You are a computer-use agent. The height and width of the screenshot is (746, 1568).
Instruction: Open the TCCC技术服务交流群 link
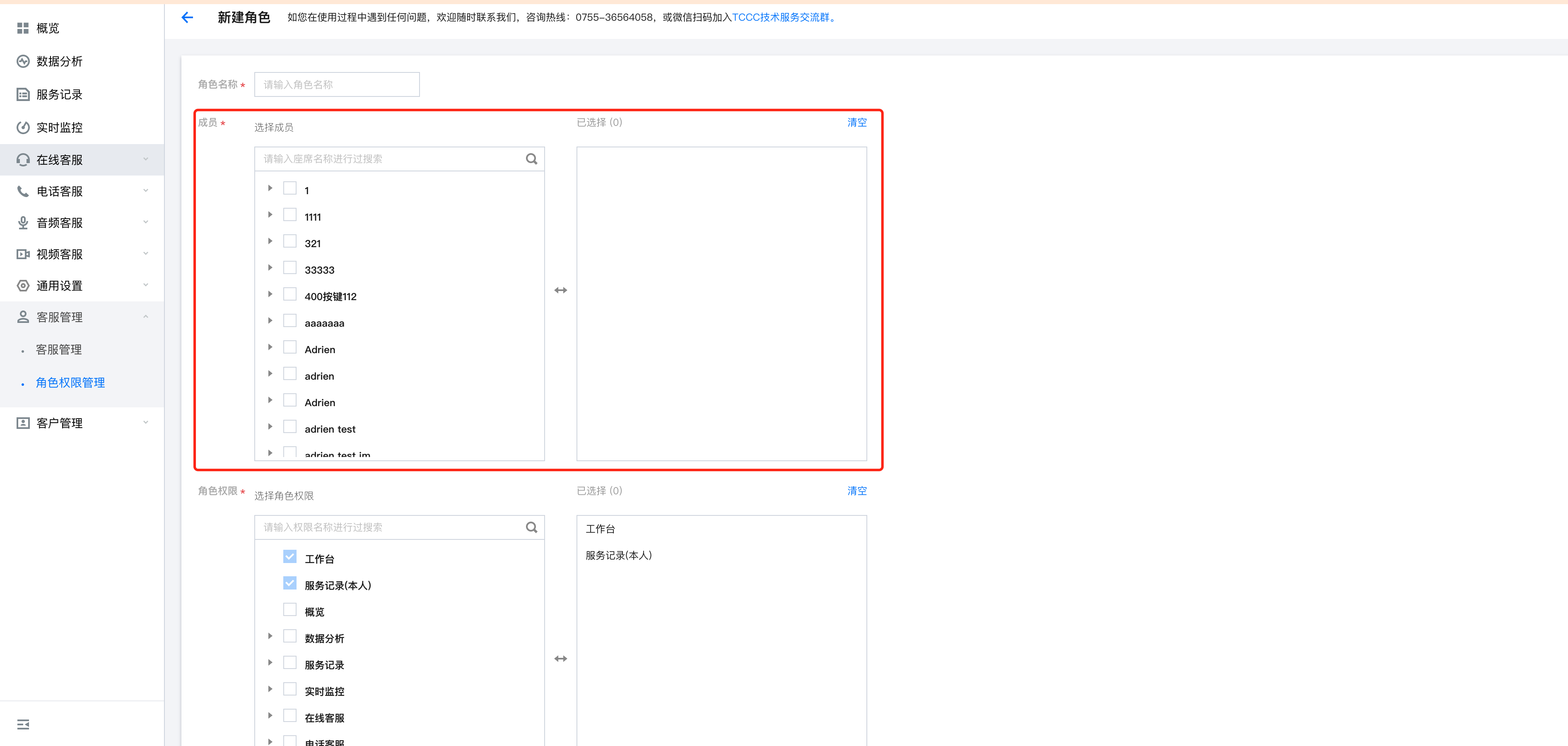click(783, 18)
